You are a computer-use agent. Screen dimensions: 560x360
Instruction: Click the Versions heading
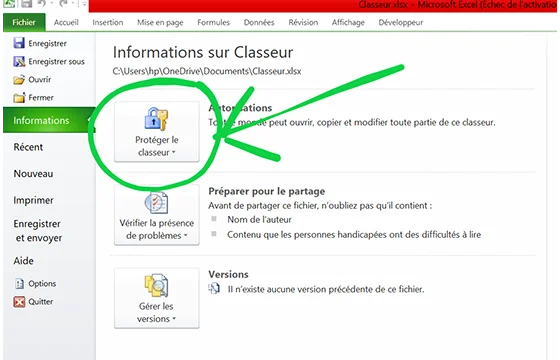(x=229, y=274)
